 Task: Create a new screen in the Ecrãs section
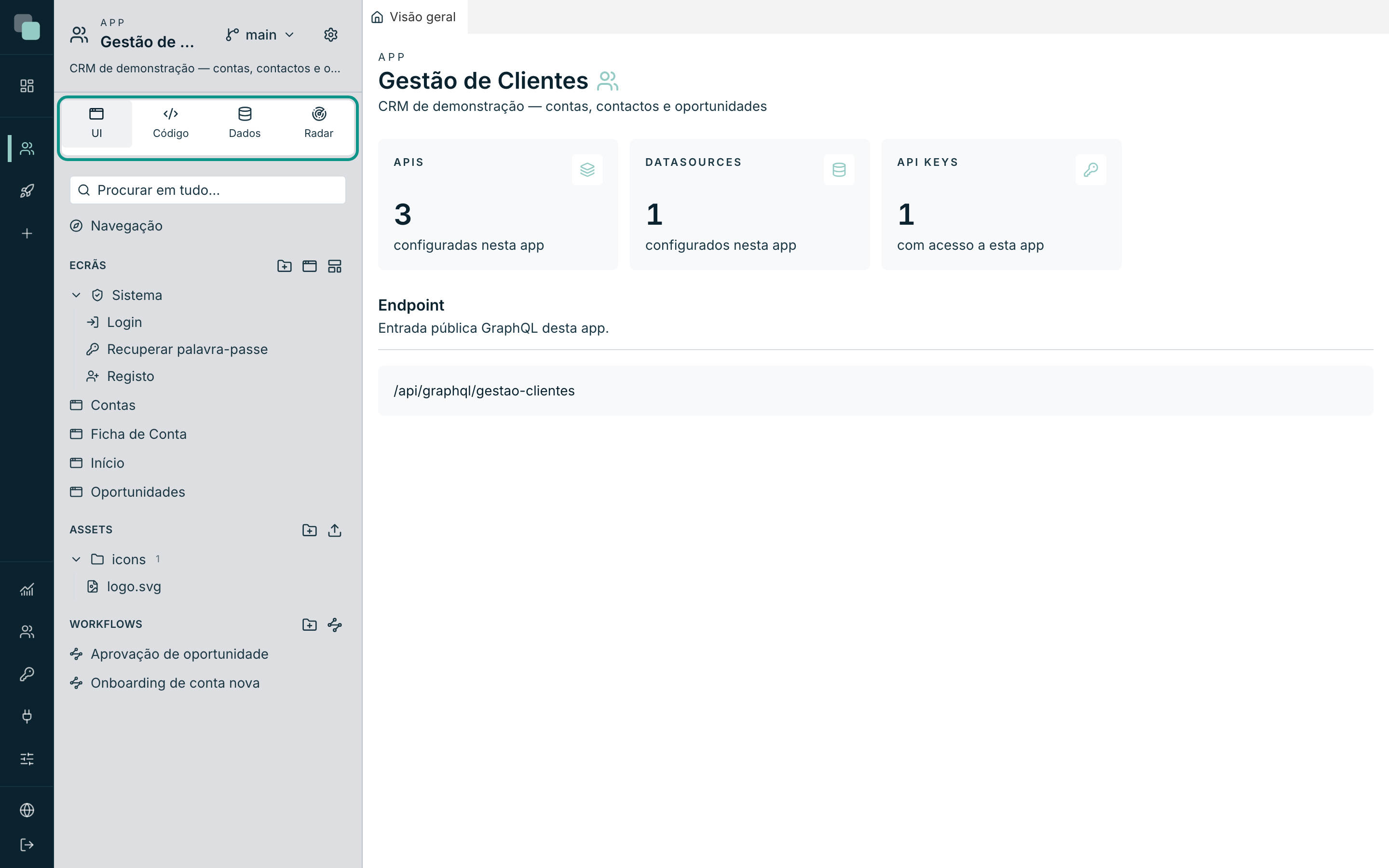pos(309,266)
